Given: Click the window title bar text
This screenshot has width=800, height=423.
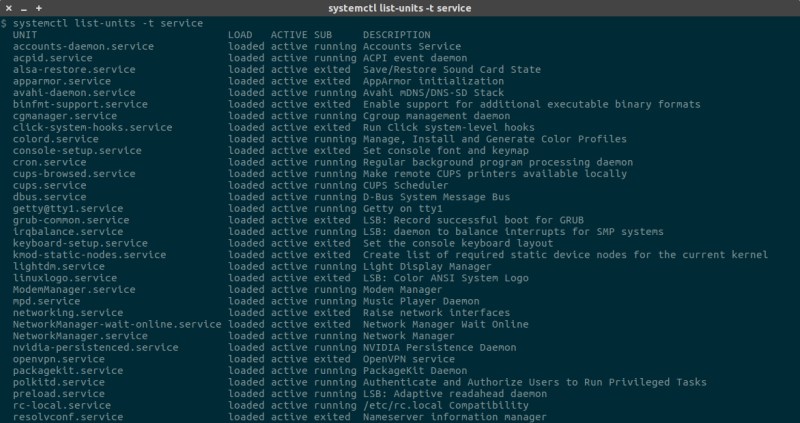Looking at the screenshot, I should (x=399, y=8).
